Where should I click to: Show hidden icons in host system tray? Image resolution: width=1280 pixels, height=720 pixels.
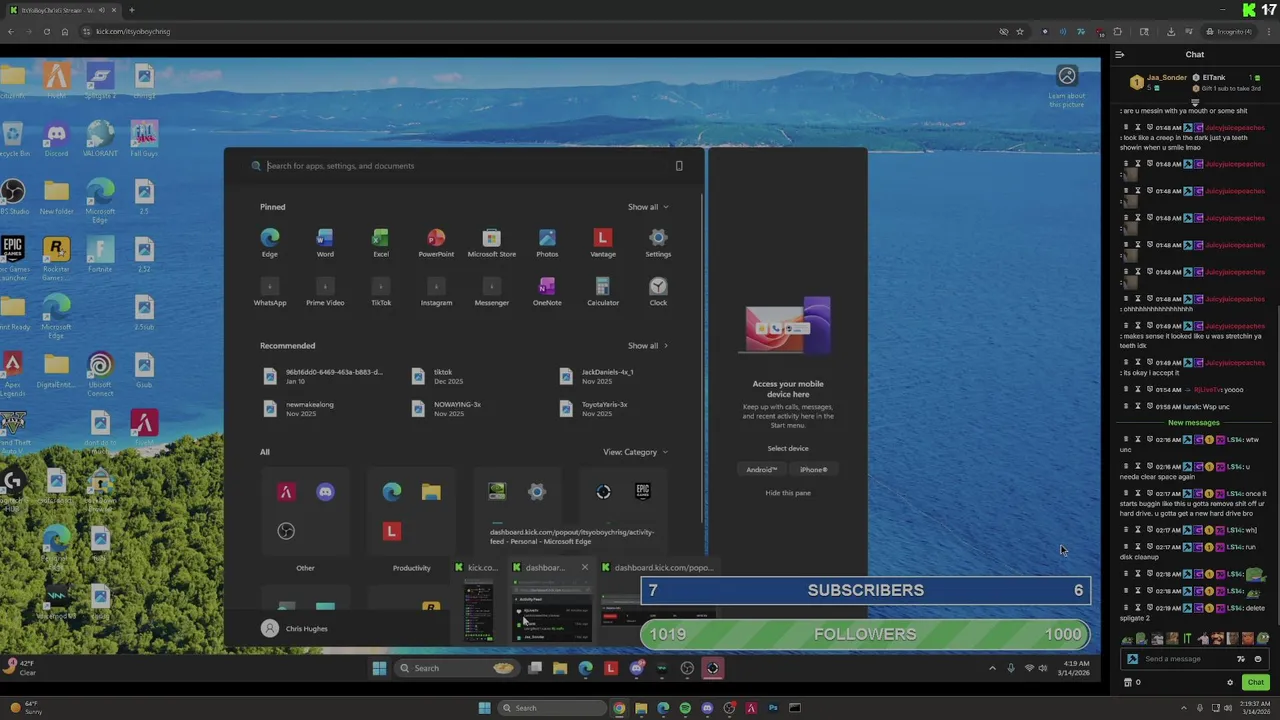tap(1184, 708)
